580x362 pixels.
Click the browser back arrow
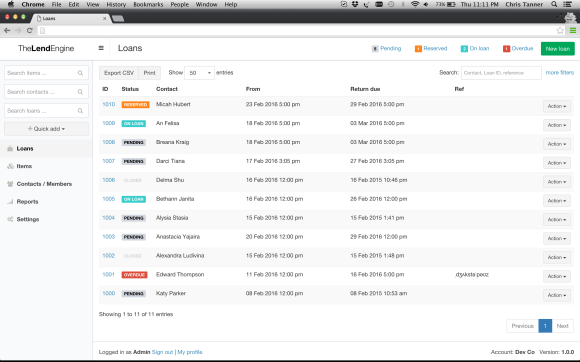[7, 30]
